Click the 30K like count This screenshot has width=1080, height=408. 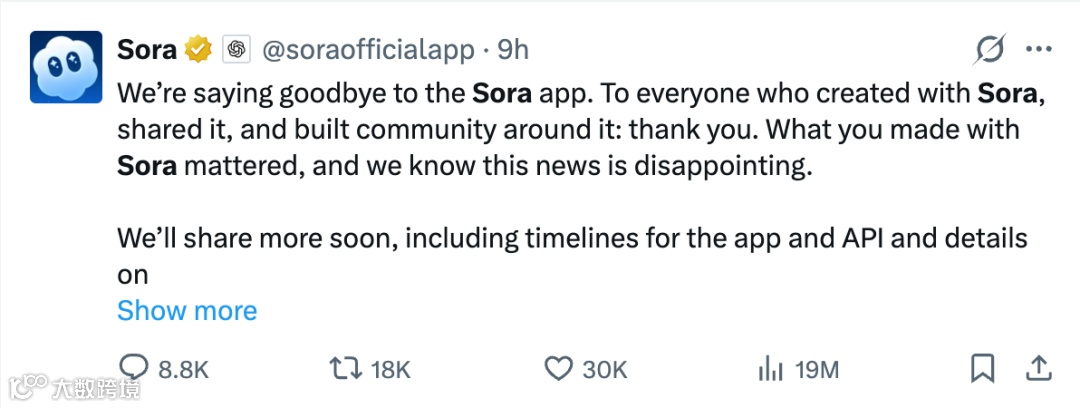604,370
